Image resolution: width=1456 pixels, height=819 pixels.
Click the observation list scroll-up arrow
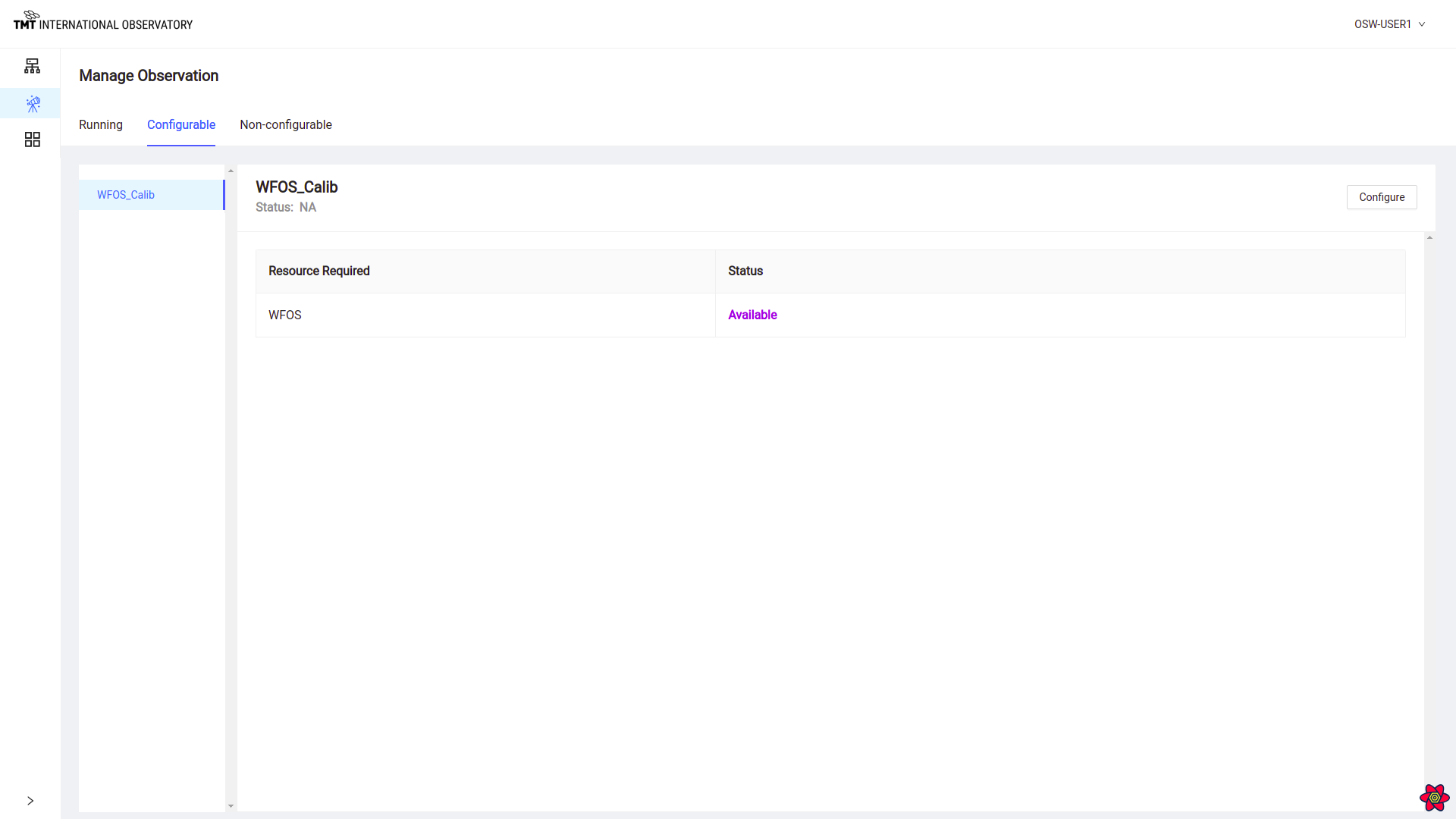click(x=231, y=171)
